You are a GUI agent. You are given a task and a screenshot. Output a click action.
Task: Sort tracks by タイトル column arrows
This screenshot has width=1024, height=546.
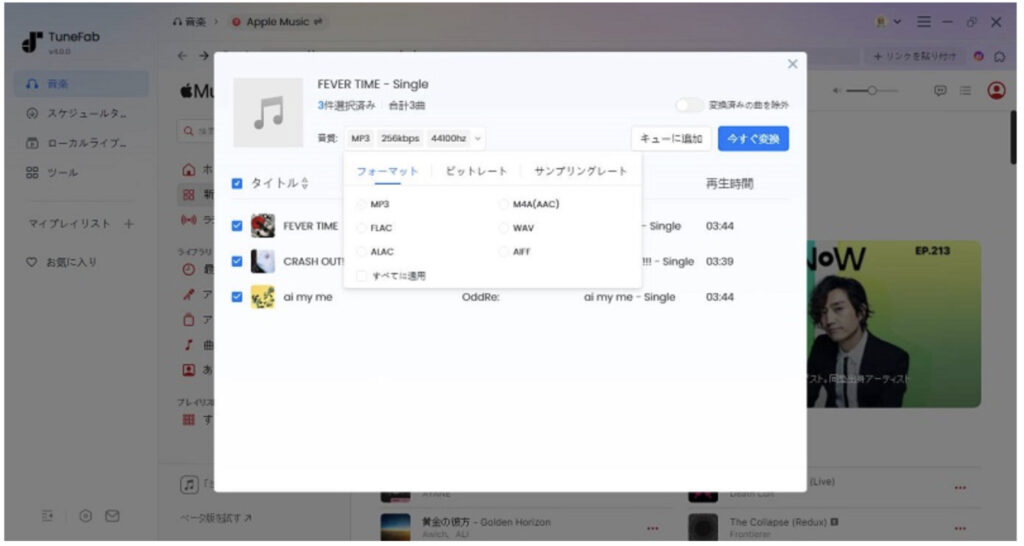305,184
